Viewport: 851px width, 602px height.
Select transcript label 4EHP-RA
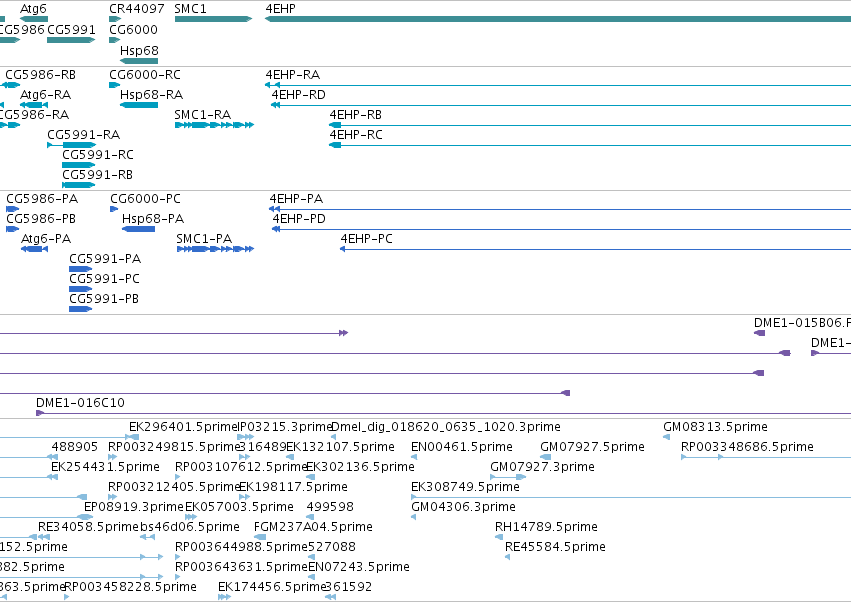(x=293, y=74)
